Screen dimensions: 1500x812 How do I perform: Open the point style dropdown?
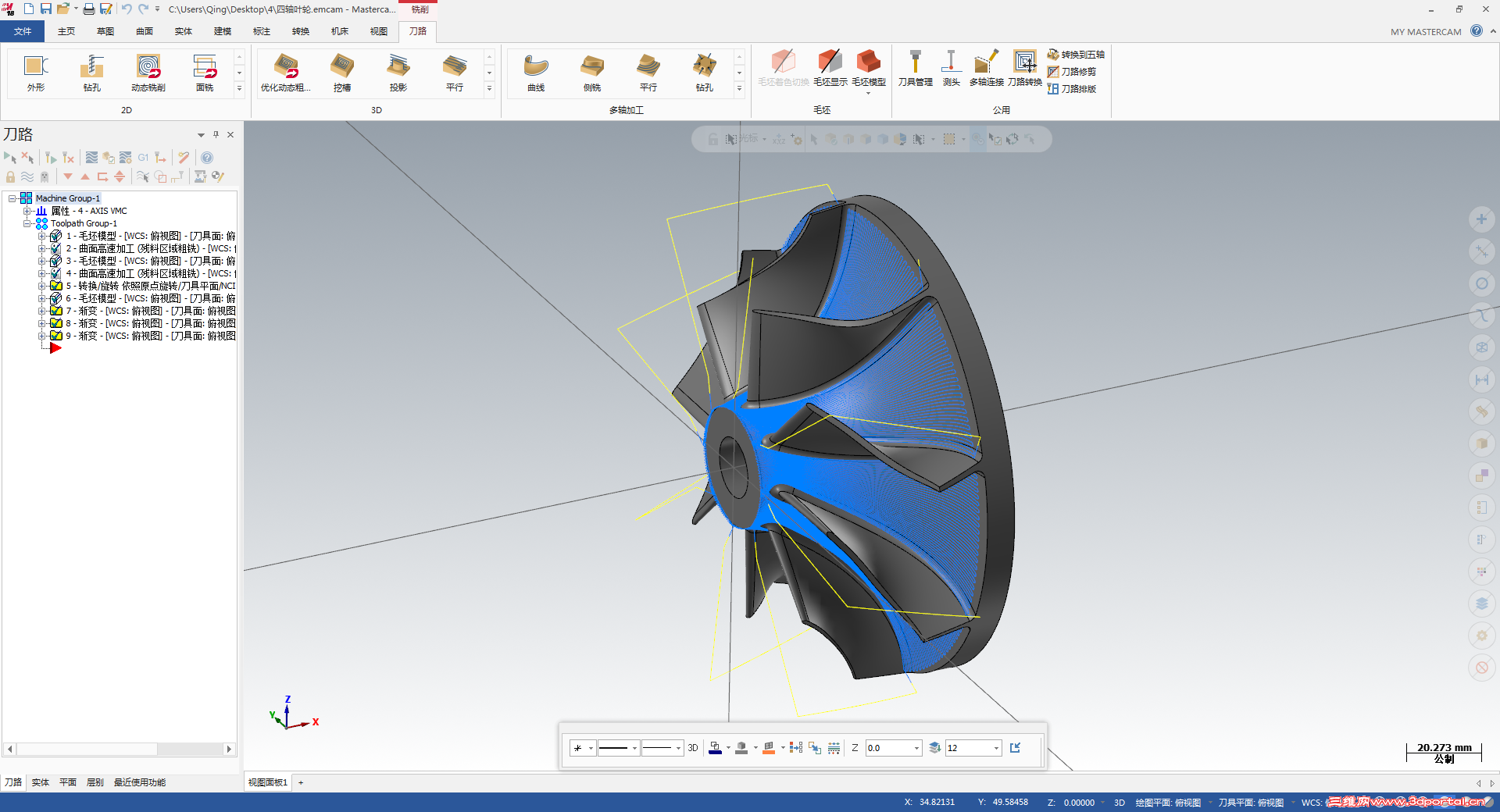pos(591,748)
